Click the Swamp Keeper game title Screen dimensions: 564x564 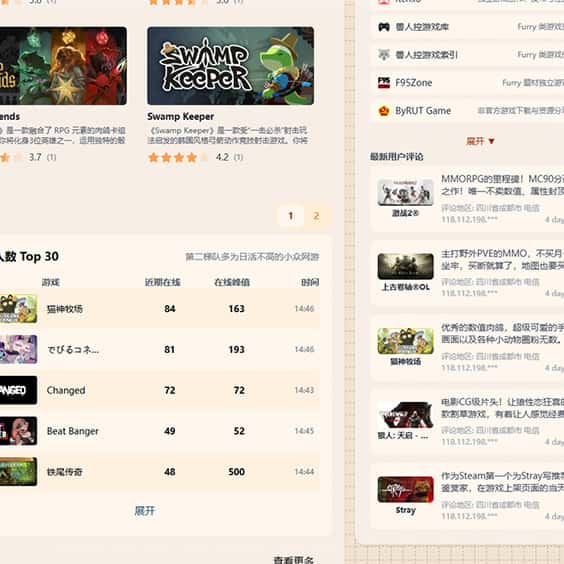coord(181,117)
